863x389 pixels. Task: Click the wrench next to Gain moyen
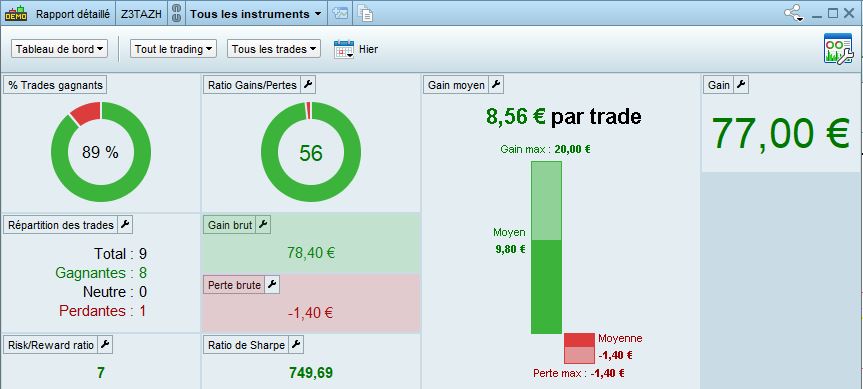coord(496,85)
